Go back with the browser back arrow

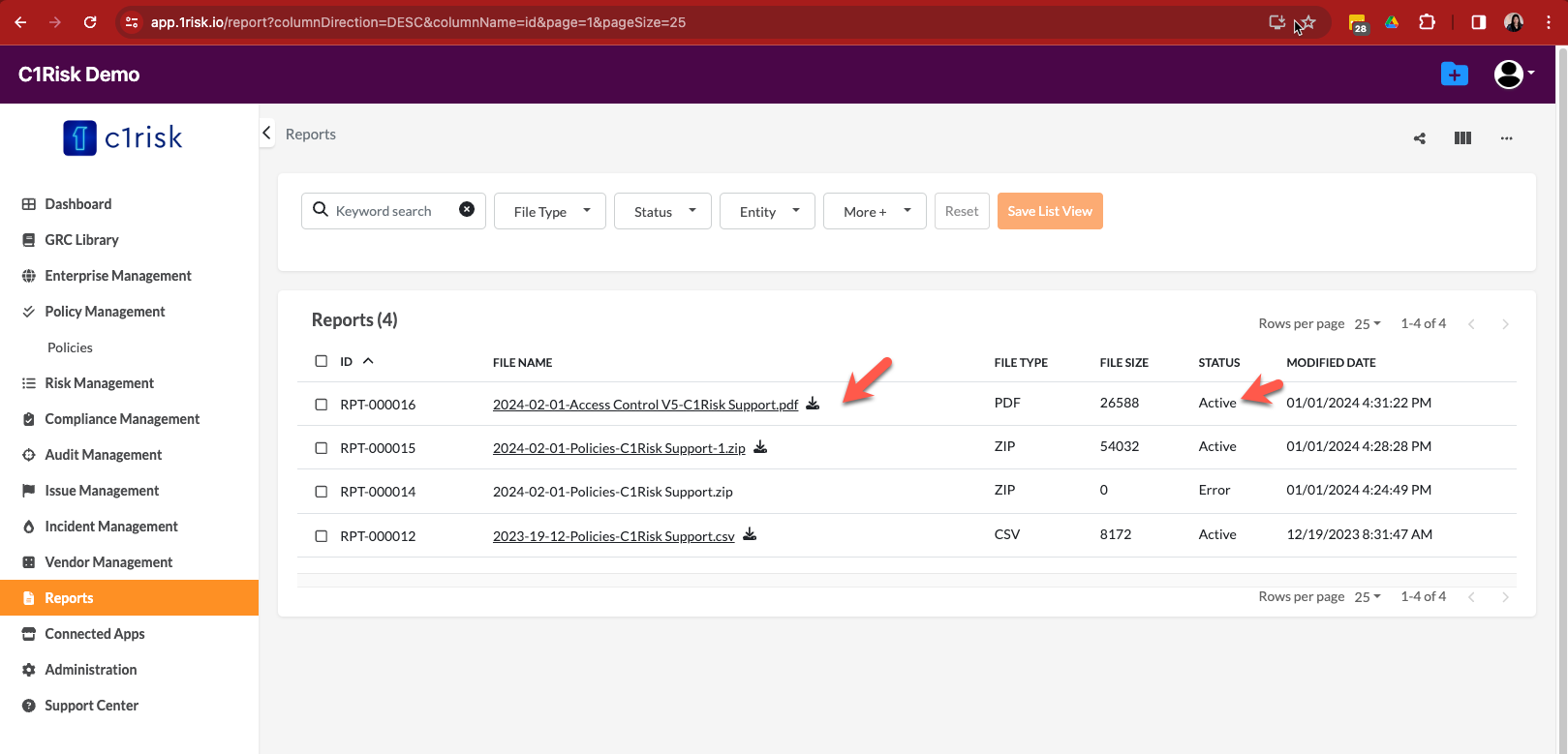click(20, 22)
